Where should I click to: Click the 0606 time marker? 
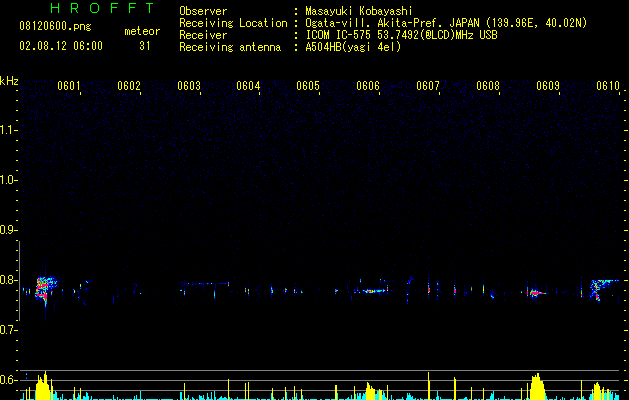[x=368, y=86]
